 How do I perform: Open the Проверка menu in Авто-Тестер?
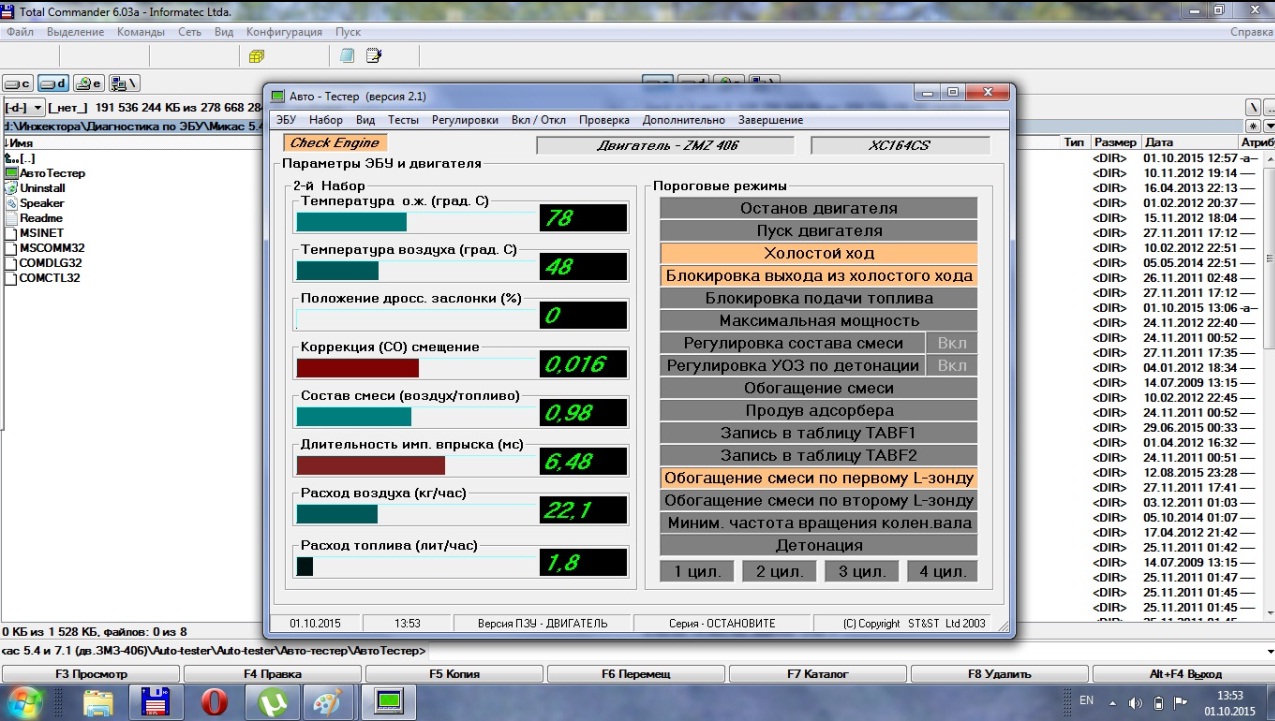(x=604, y=120)
